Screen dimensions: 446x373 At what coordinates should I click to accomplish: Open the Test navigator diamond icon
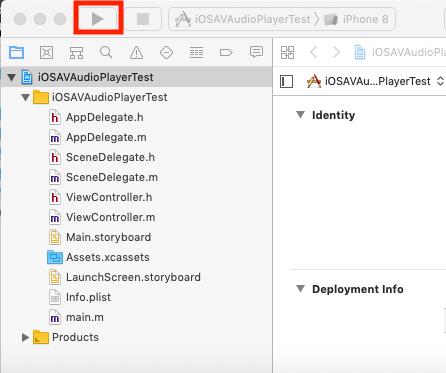(166, 52)
